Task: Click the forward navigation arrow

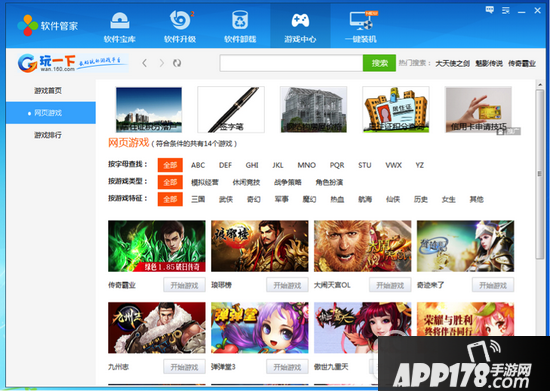Action: [x=161, y=63]
